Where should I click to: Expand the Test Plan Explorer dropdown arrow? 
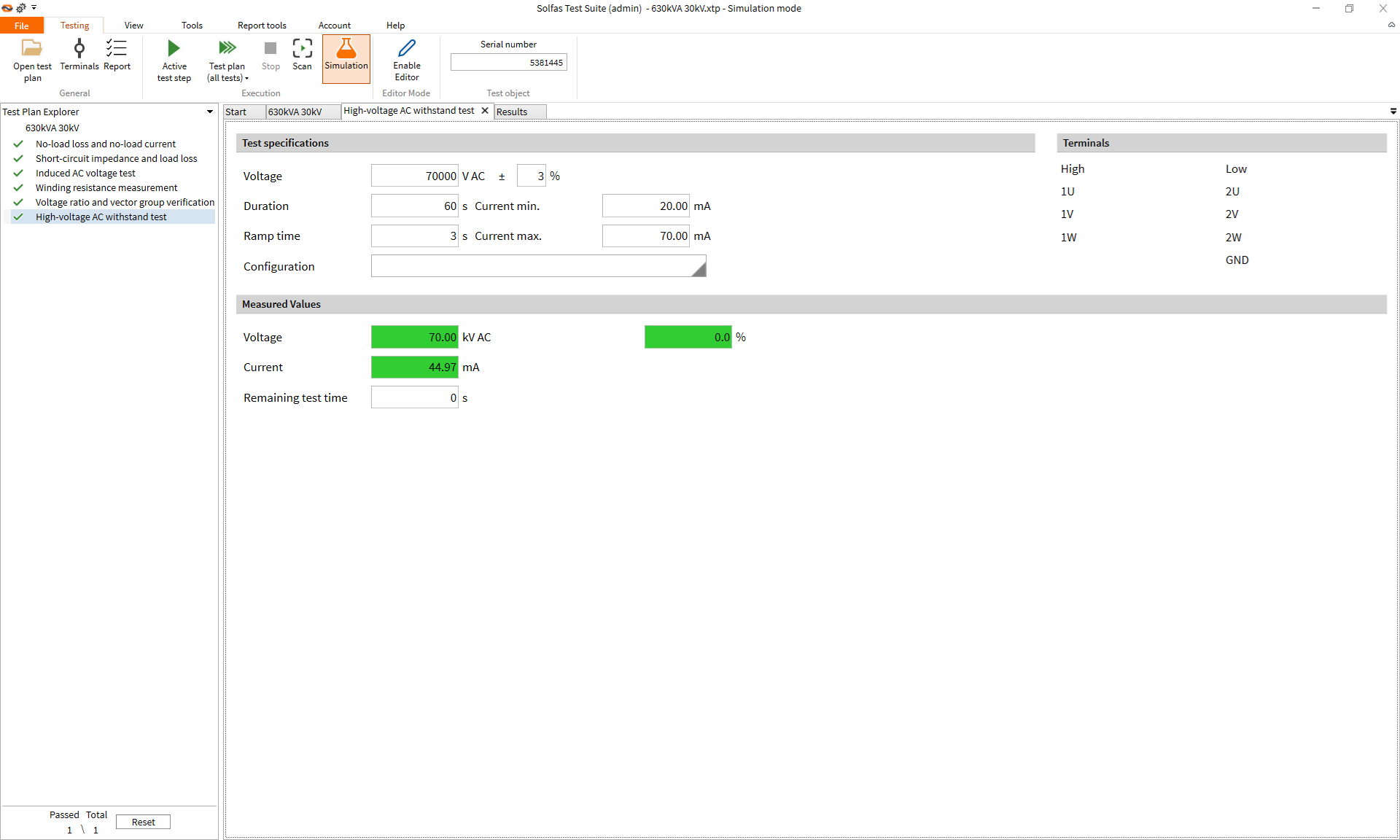point(210,112)
